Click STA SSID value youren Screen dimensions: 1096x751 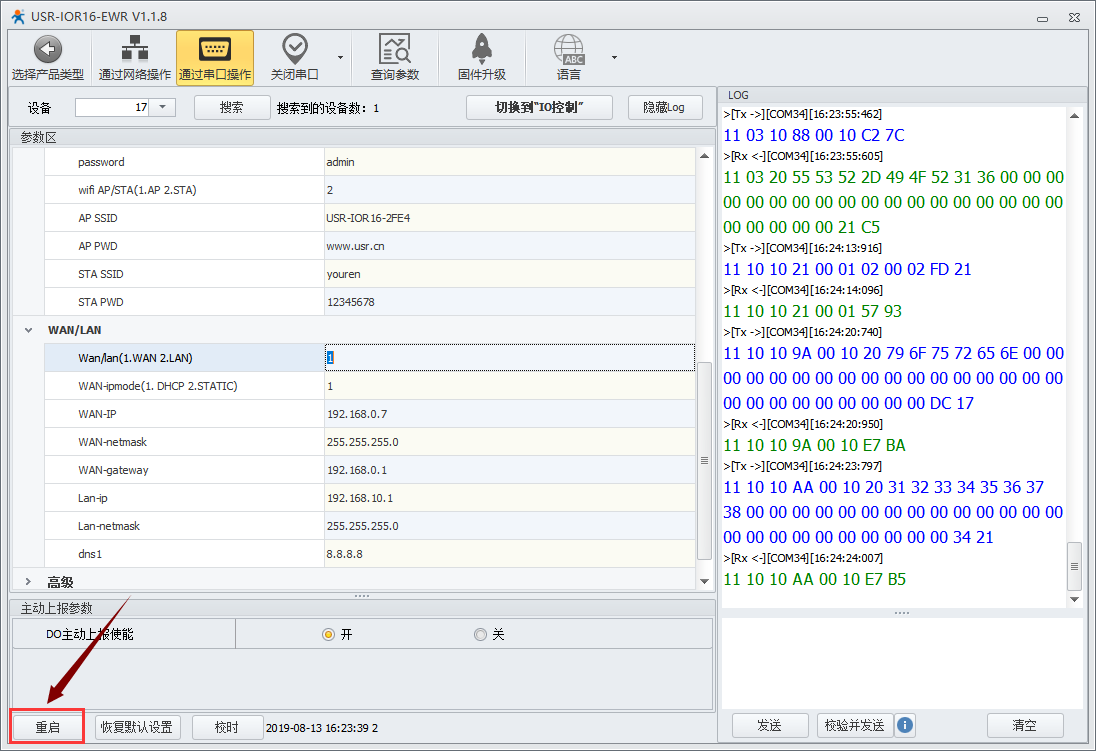[510, 273]
